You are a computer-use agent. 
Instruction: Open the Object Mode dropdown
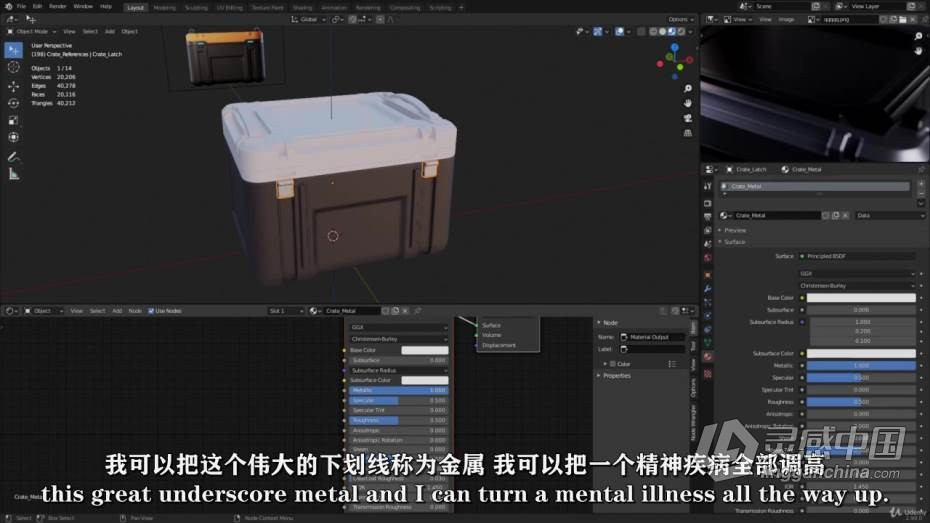pos(31,31)
